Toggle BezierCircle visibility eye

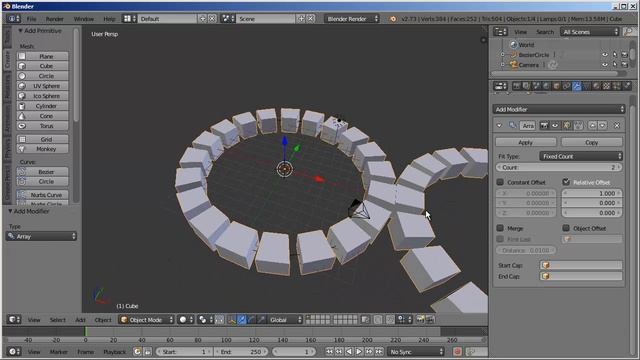[605, 55]
